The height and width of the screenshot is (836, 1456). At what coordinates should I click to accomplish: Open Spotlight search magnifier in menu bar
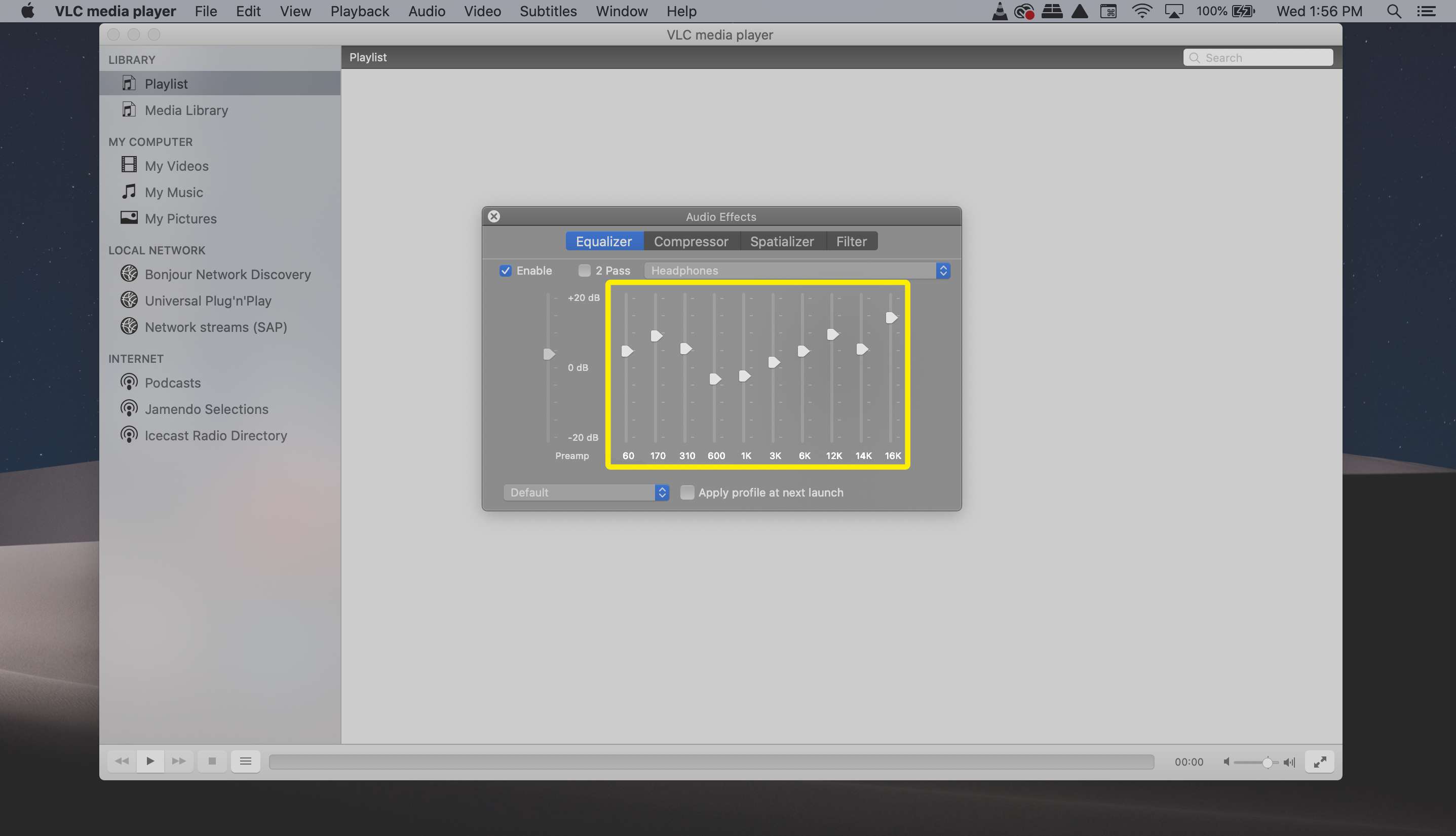pyautogui.click(x=1393, y=11)
